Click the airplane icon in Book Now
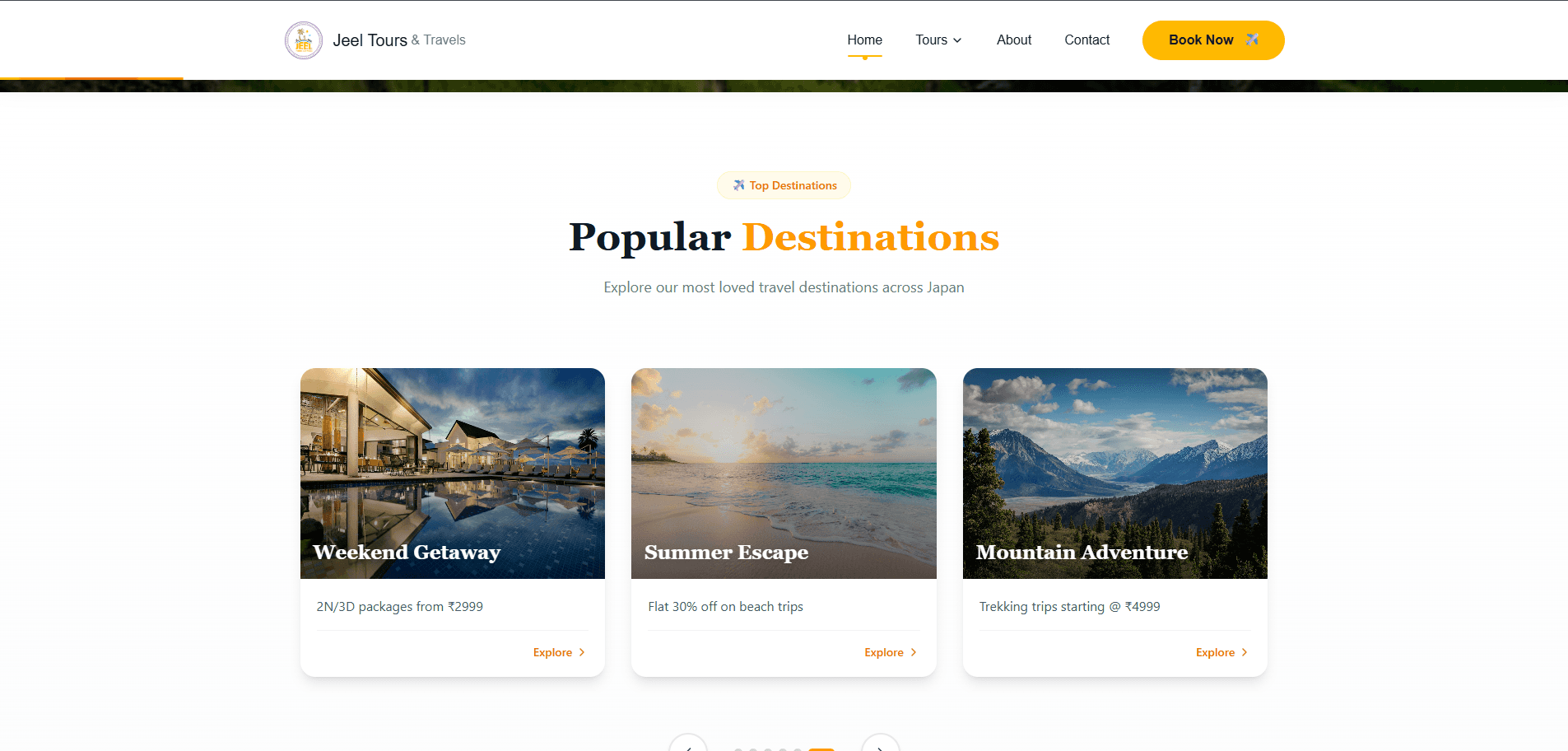Viewport: 1568px width, 751px height. click(1252, 40)
